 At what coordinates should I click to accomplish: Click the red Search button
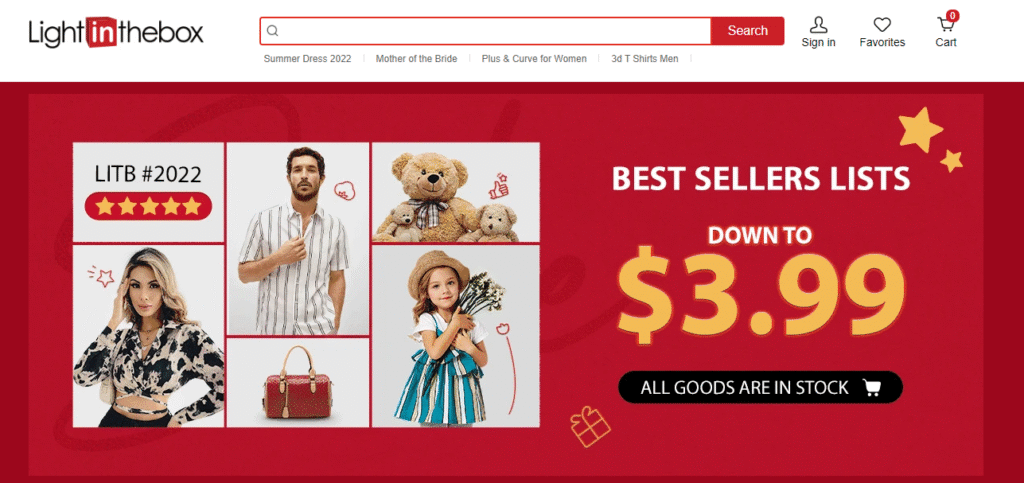click(x=747, y=31)
